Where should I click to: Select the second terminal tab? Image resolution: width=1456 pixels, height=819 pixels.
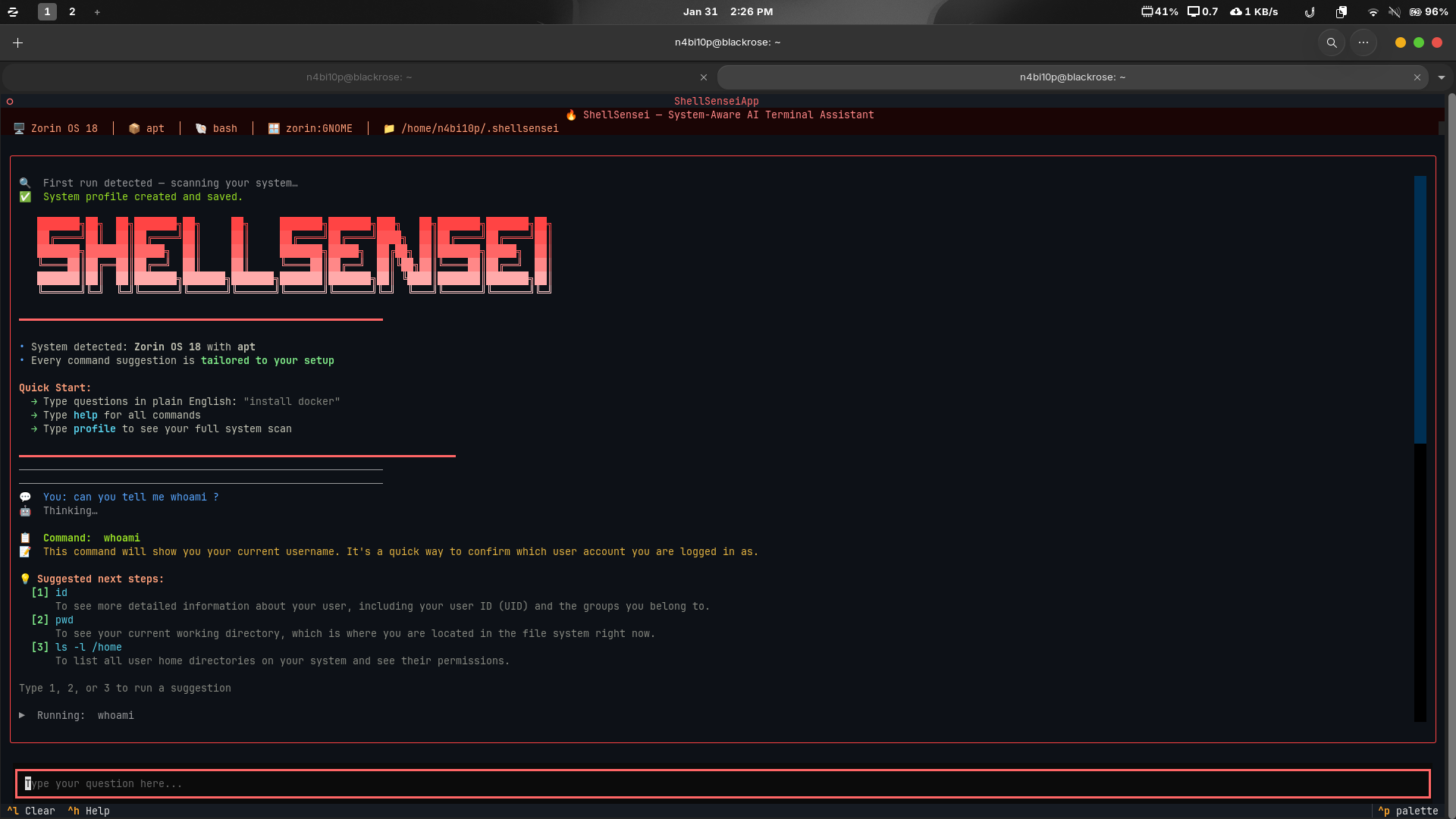pyautogui.click(x=1072, y=77)
